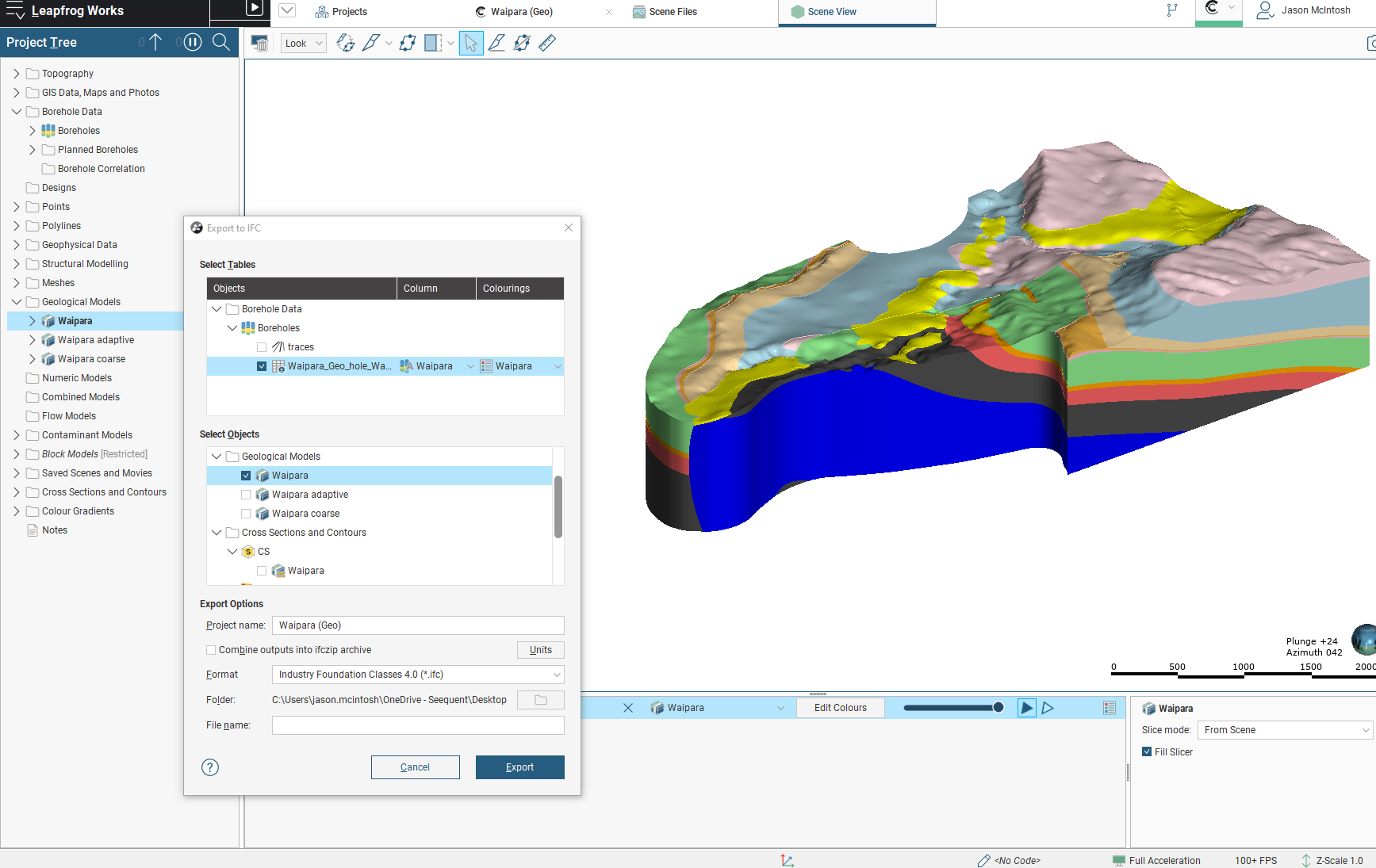Open the Projects tab
The height and width of the screenshot is (868, 1376).
(x=342, y=12)
